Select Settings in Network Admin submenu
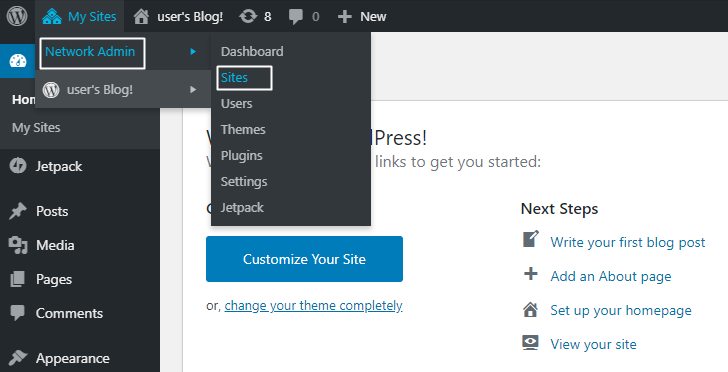The width and height of the screenshot is (728, 372). [244, 182]
